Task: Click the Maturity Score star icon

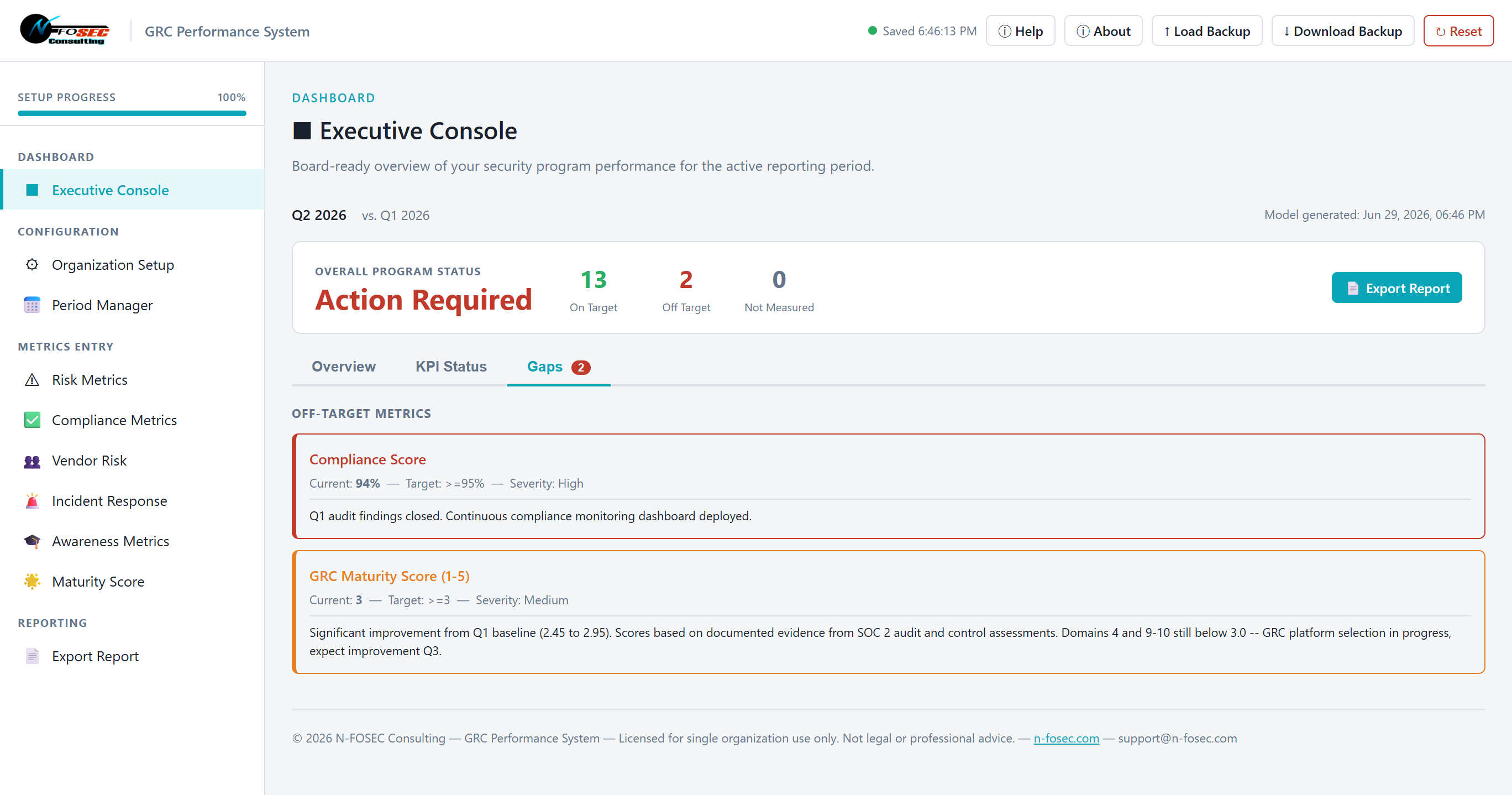Action: (32, 580)
